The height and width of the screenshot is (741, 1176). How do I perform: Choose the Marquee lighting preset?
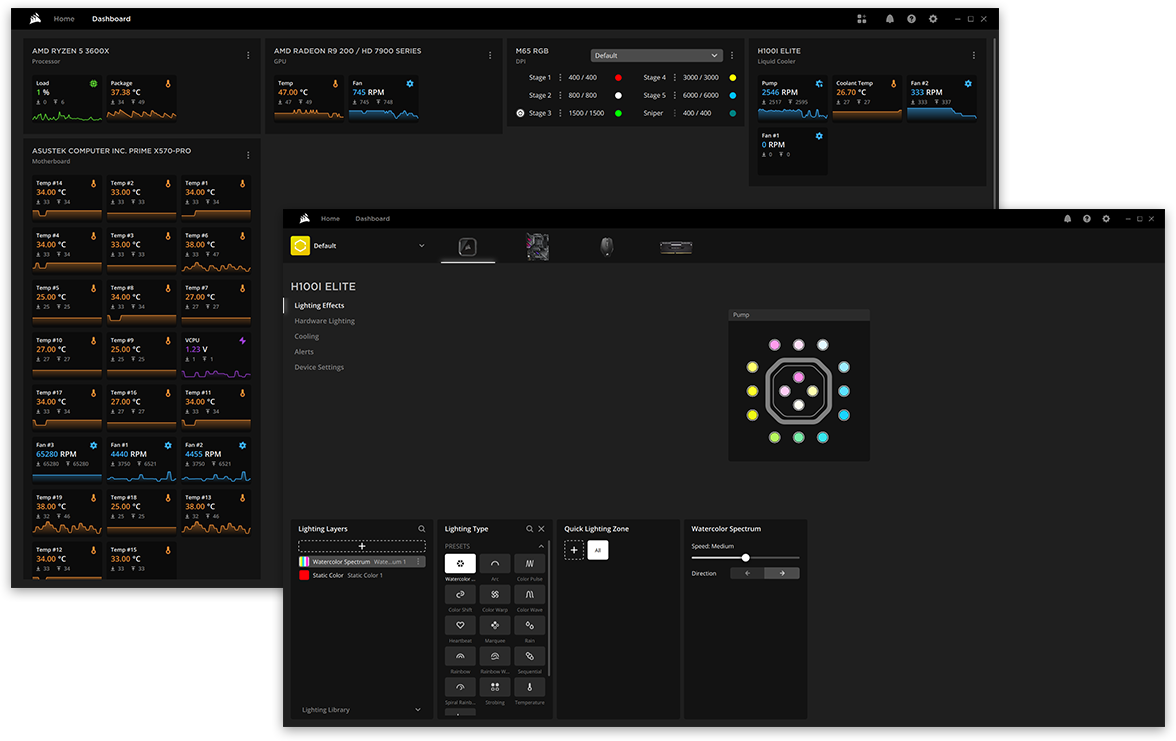coord(495,625)
